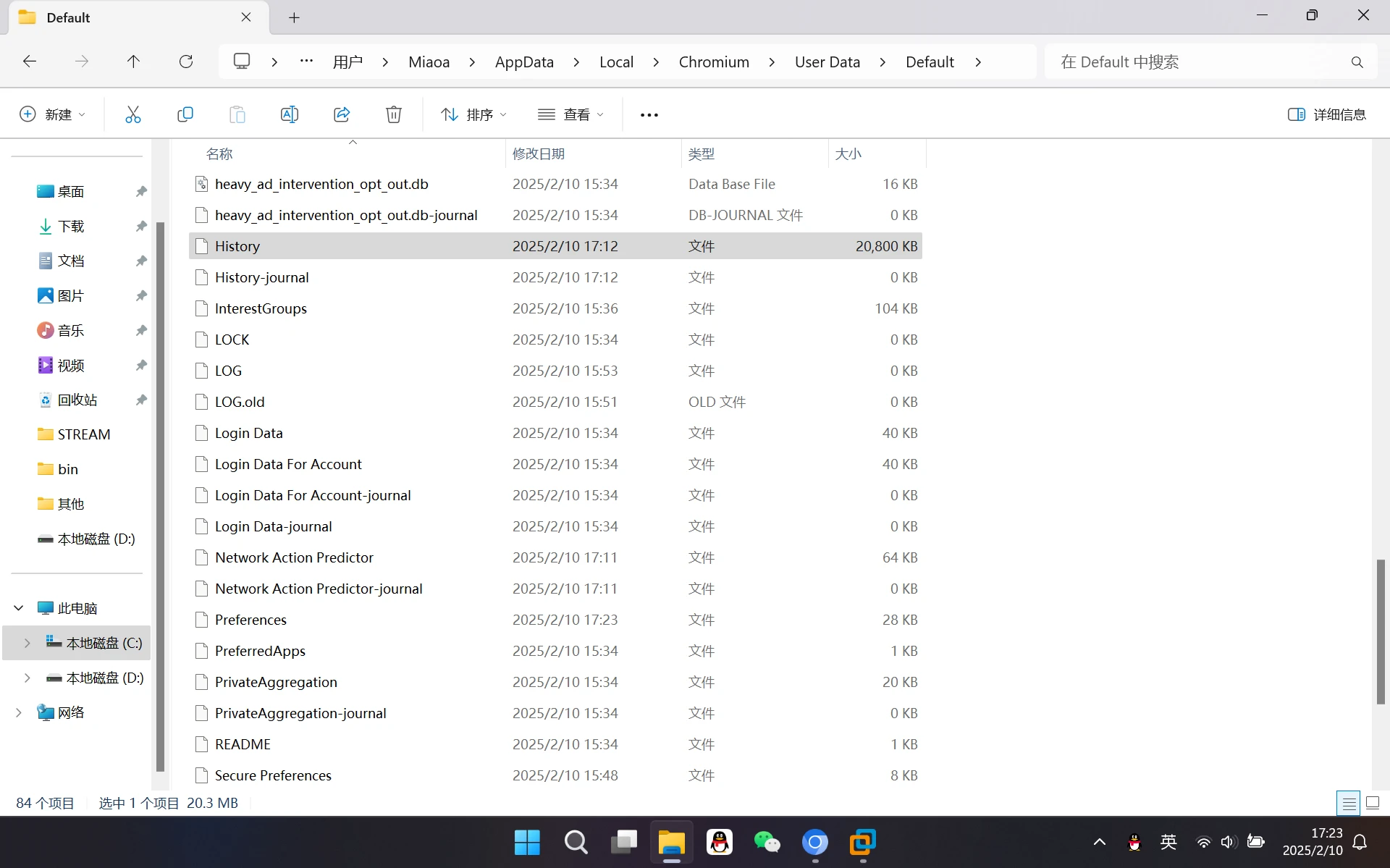Open Desktop in quick access
The image size is (1390, 868).
[x=70, y=191]
